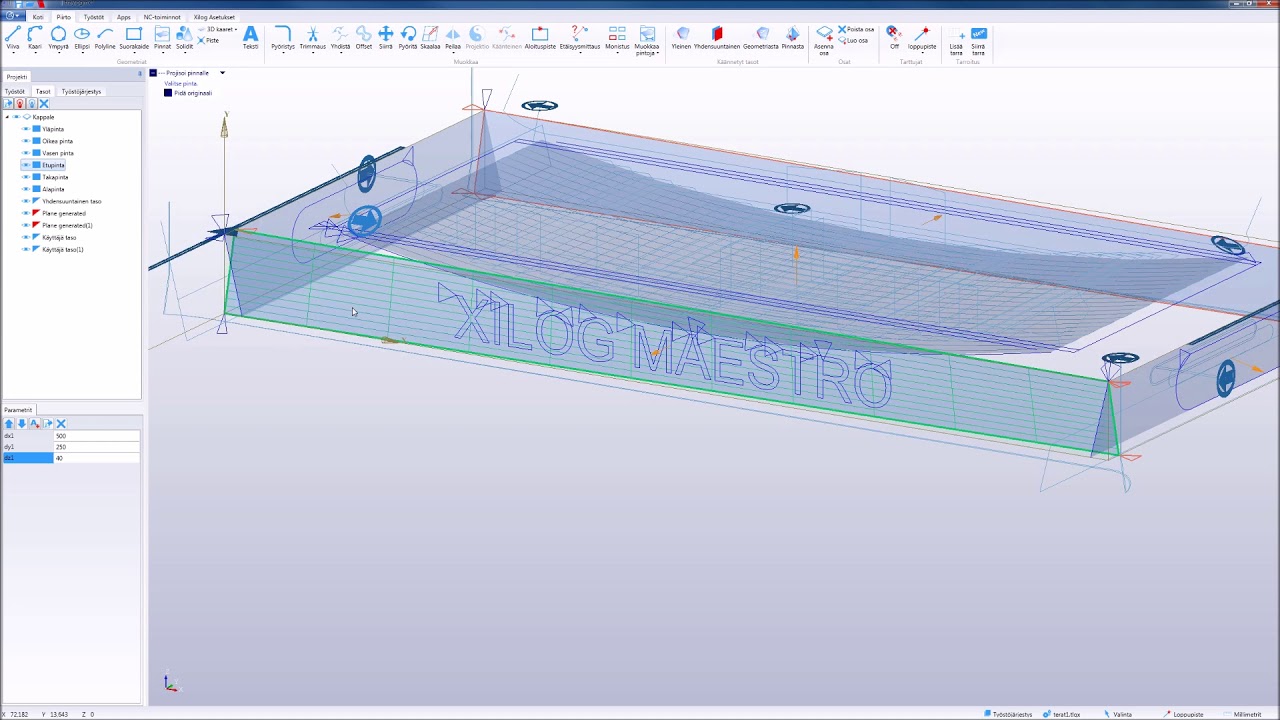
Task: Click Lisää tarra label tool
Action: [956, 40]
